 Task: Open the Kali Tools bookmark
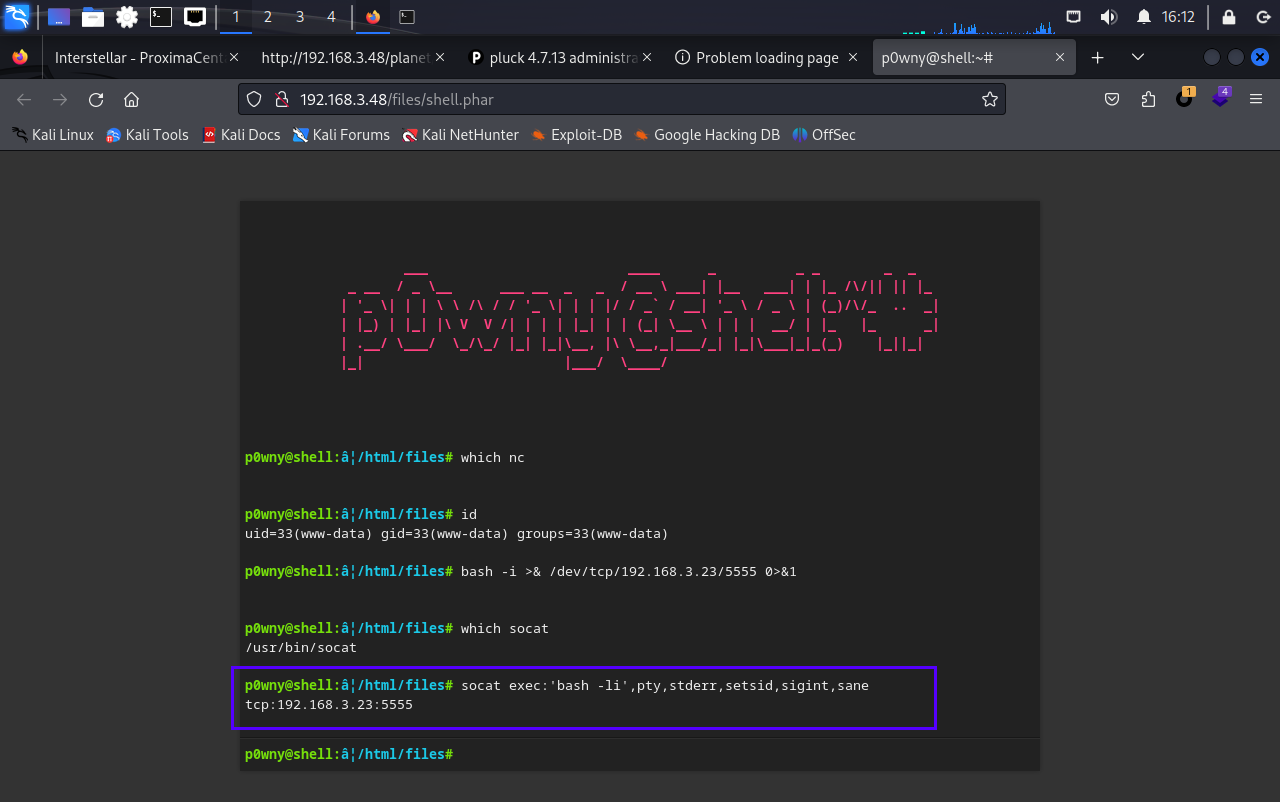(x=148, y=135)
